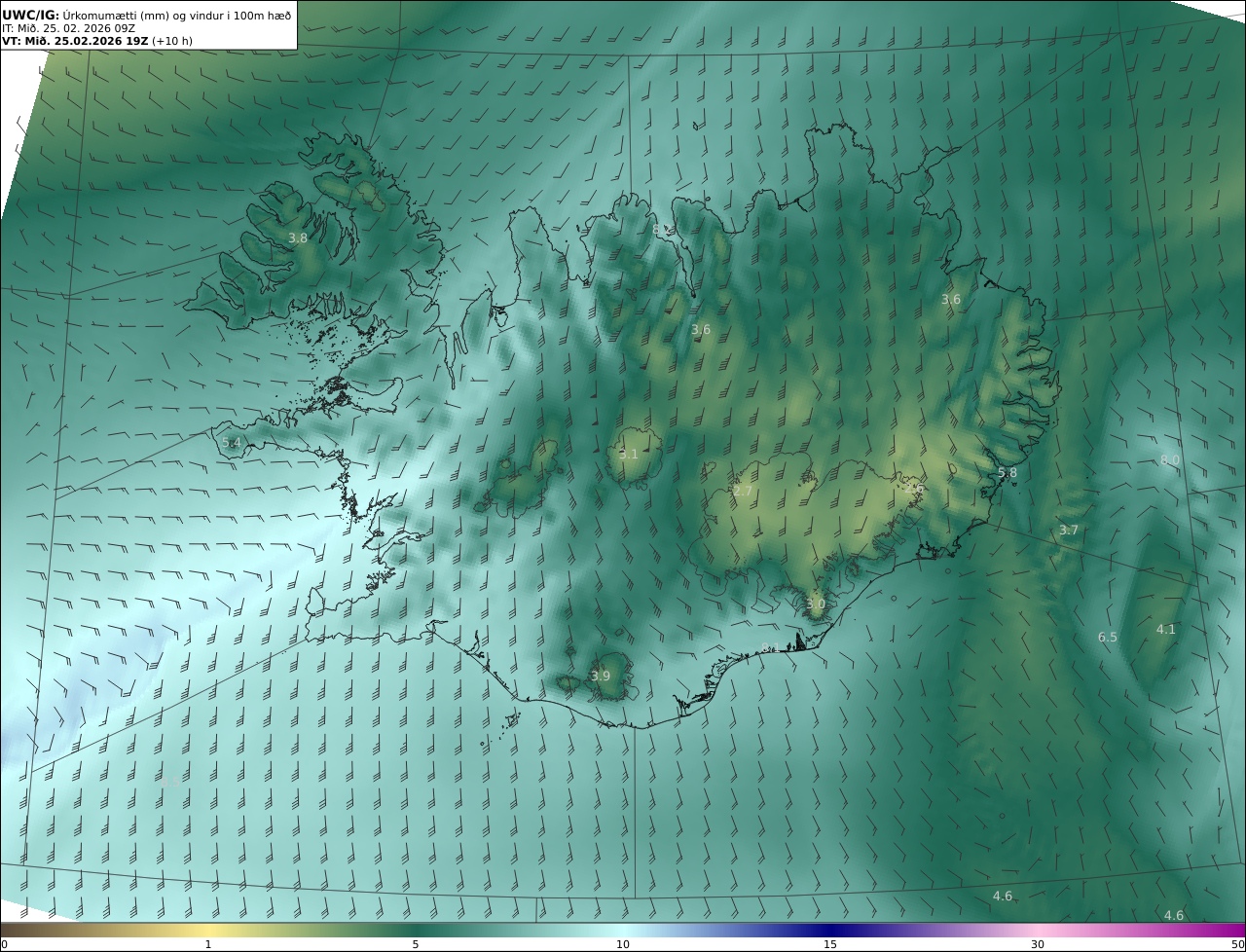Select the 3.0 value label
The width and height of the screenshot is (1246, 952).
816,604
